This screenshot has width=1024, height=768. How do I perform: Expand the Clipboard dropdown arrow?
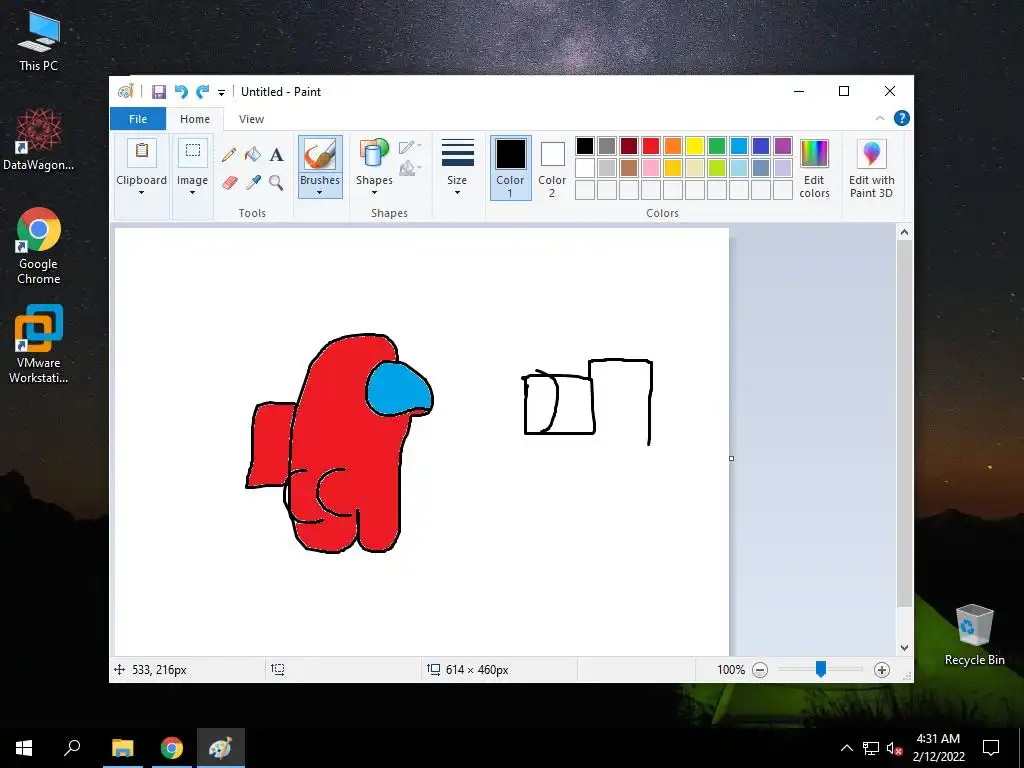pos(142,193)
